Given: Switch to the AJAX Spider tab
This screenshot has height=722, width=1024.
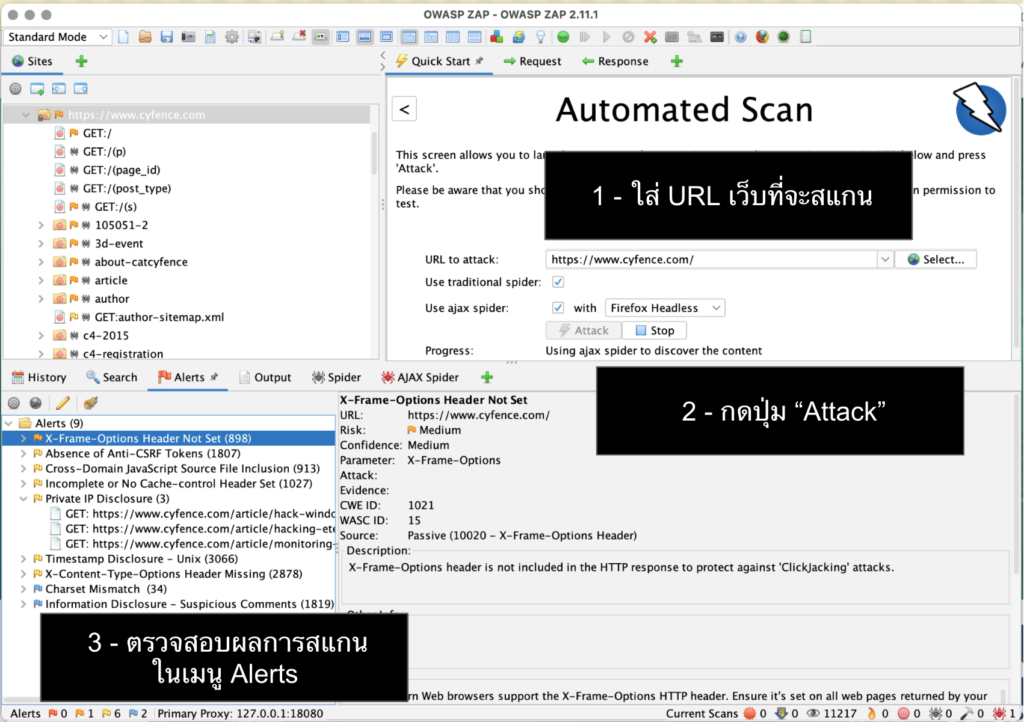Looking at the screenshot, I should click(x=420, y=377).
